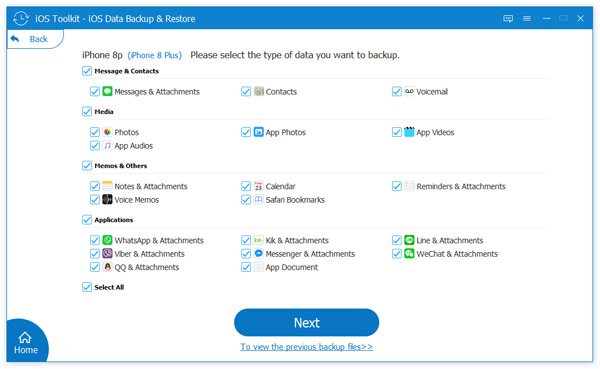The image size is (600, 369).
Task: Click the Next button
Action: [307, 323]
